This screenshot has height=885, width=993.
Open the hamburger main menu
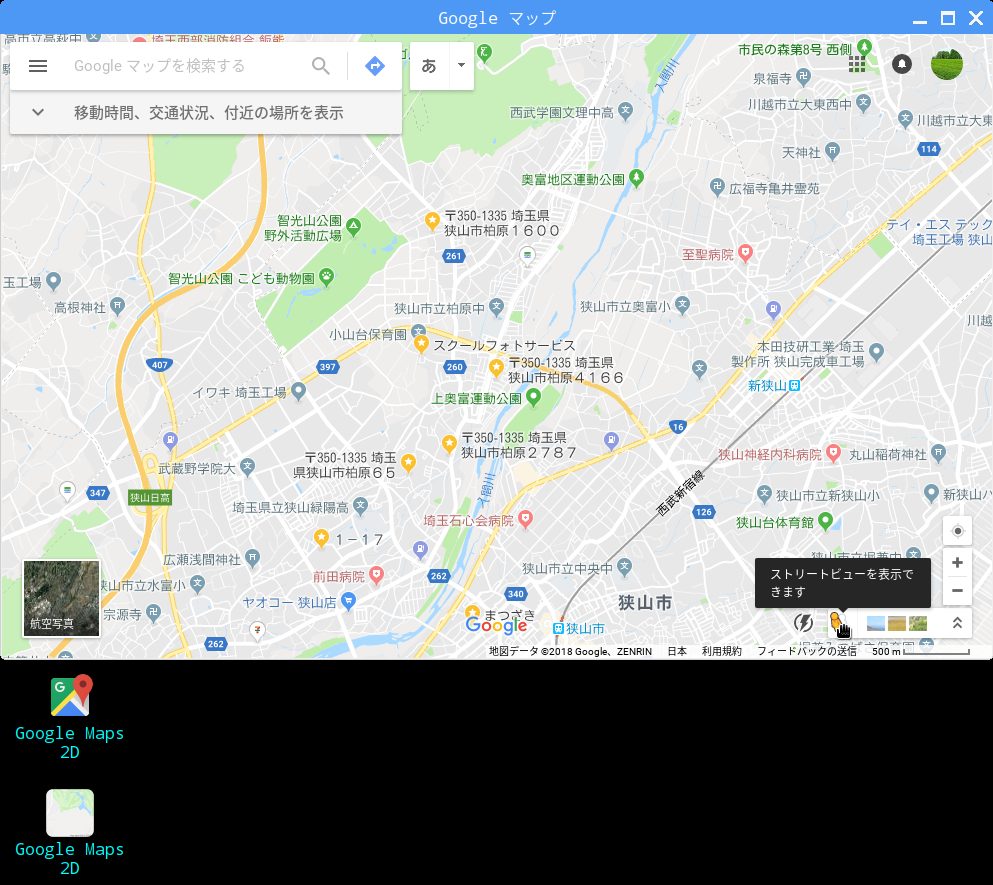[38, 66]
